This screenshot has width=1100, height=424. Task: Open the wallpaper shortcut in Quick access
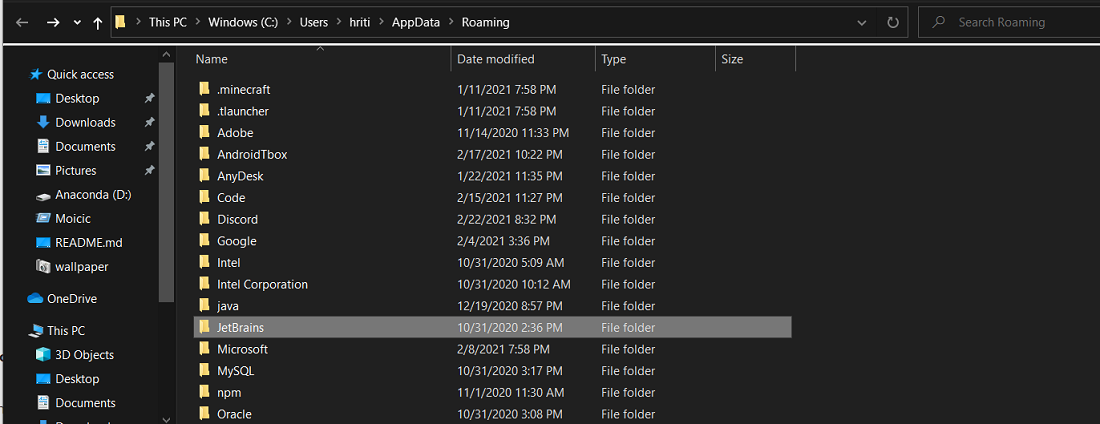point(81,266)
